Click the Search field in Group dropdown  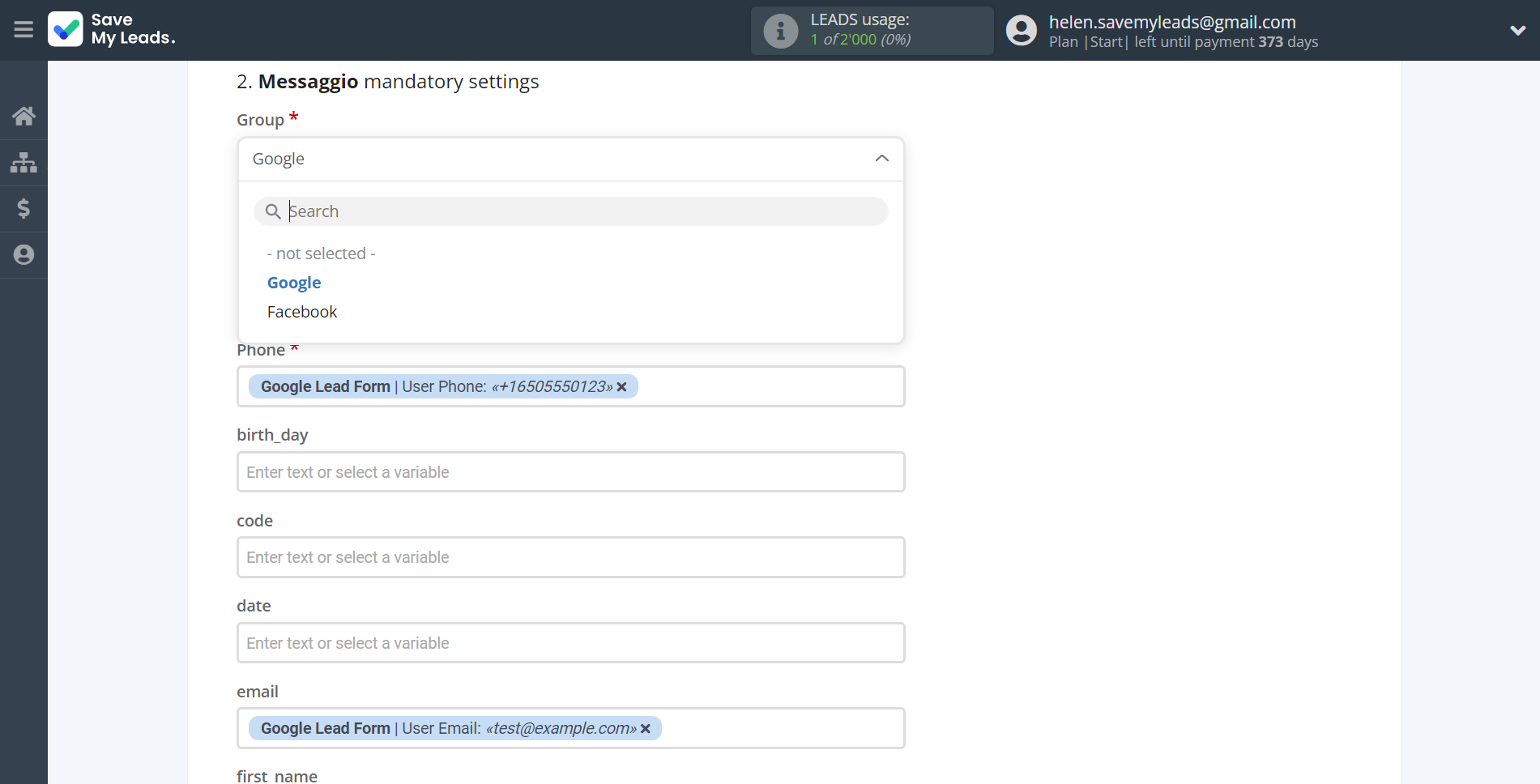coord(570,211)
